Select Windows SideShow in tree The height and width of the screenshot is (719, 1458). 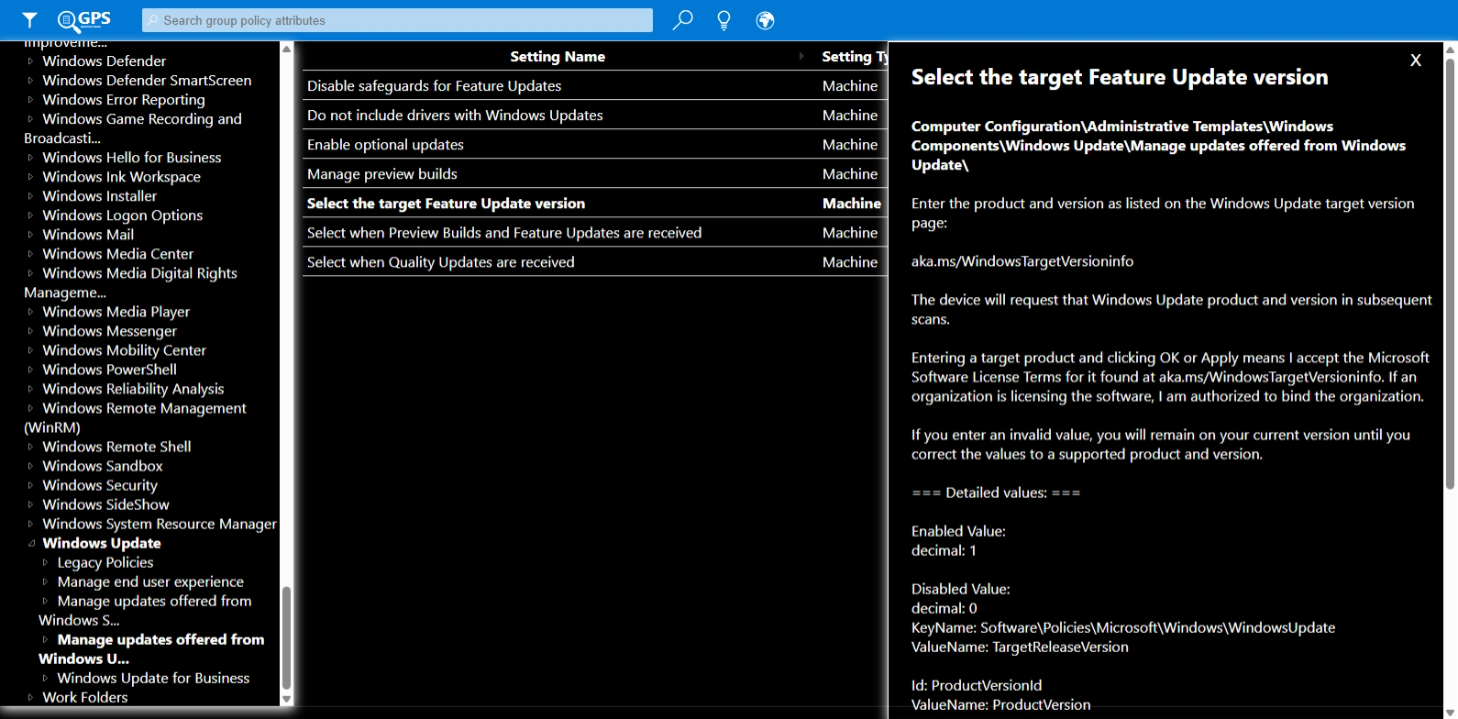tap(106, 505)
